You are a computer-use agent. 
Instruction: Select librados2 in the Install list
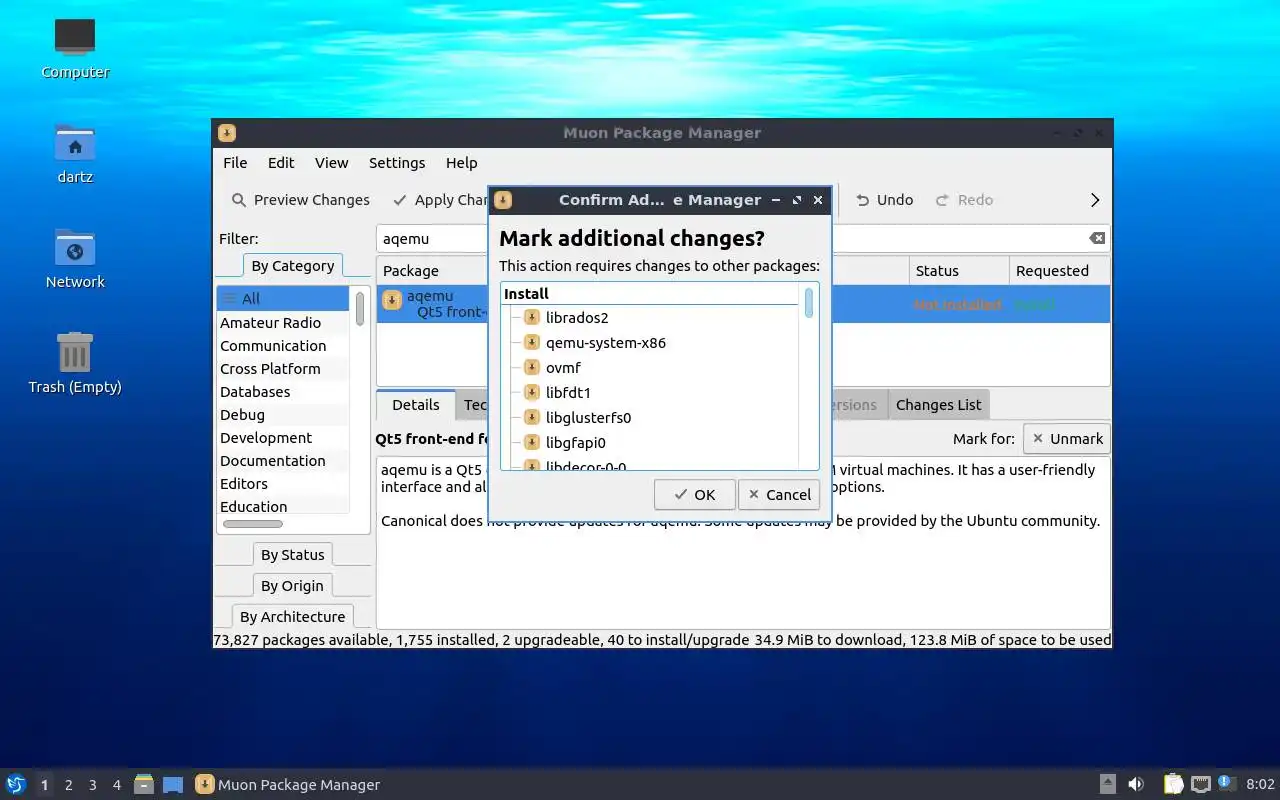pyautogui.click(x=577, y=318)
